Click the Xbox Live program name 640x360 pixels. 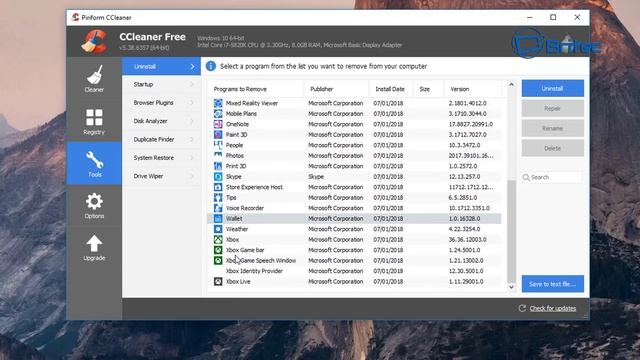[x=238, y=282]
